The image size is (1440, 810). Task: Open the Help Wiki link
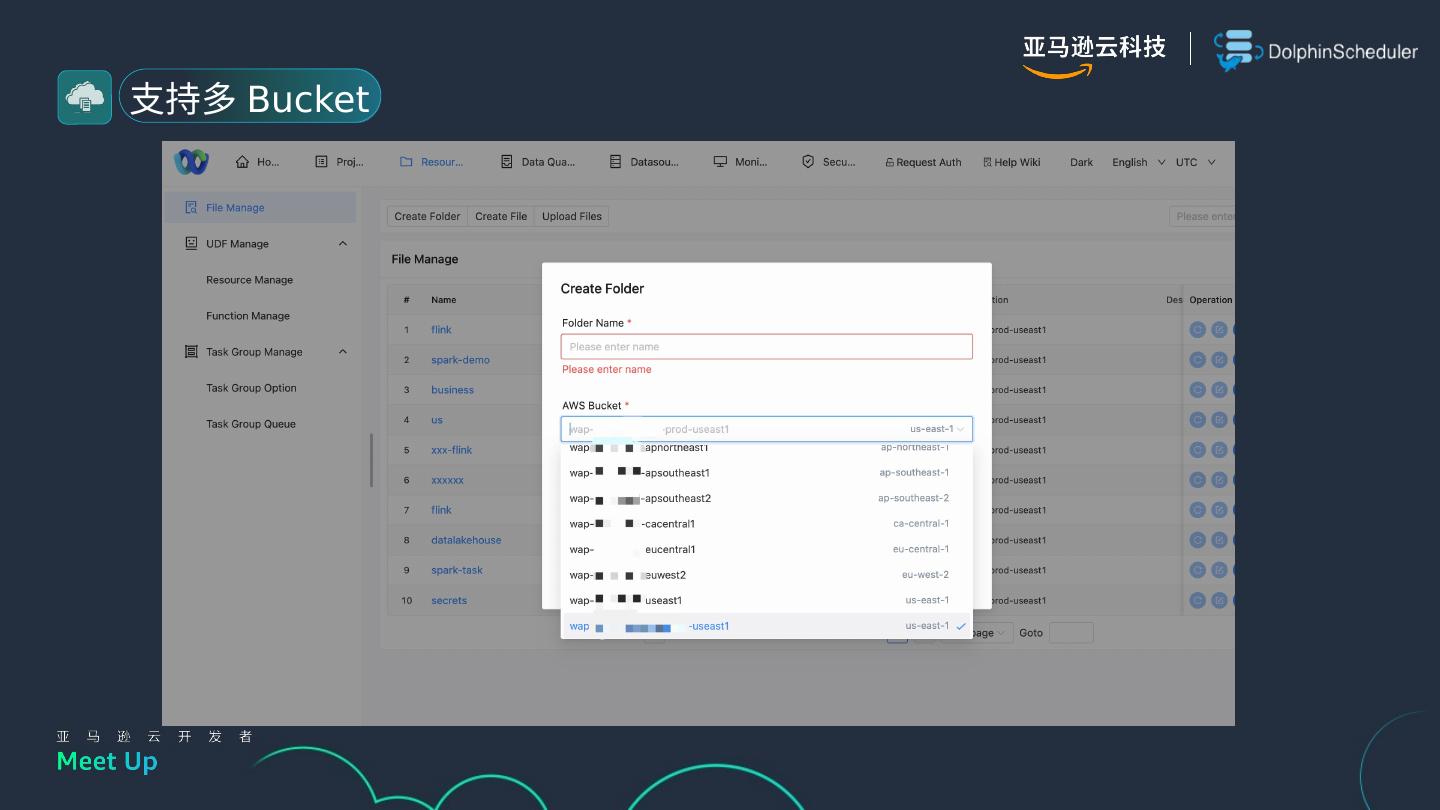[x=1011, y=162]
